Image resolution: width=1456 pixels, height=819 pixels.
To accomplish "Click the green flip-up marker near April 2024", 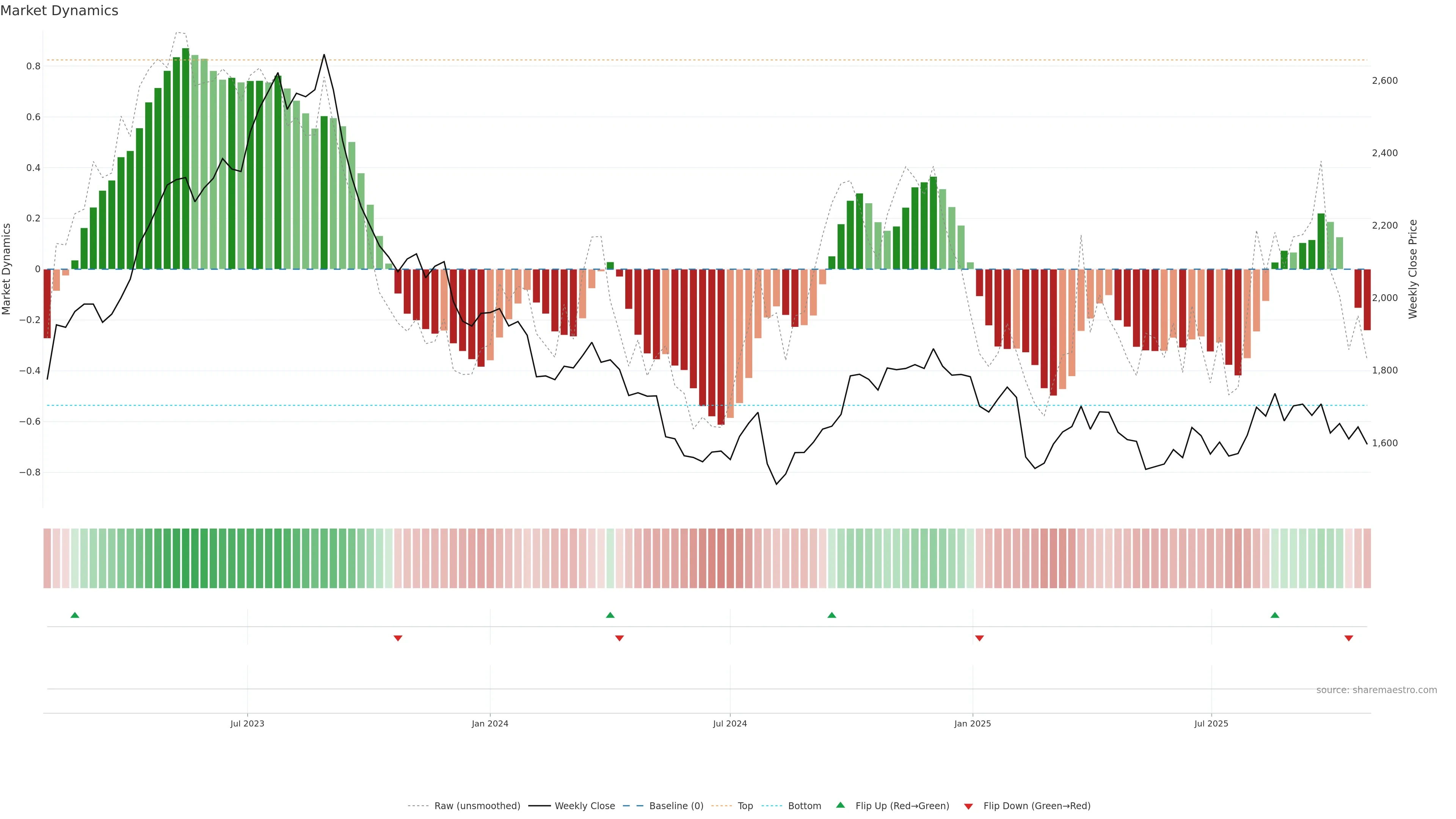I will [x=610, y=615].
